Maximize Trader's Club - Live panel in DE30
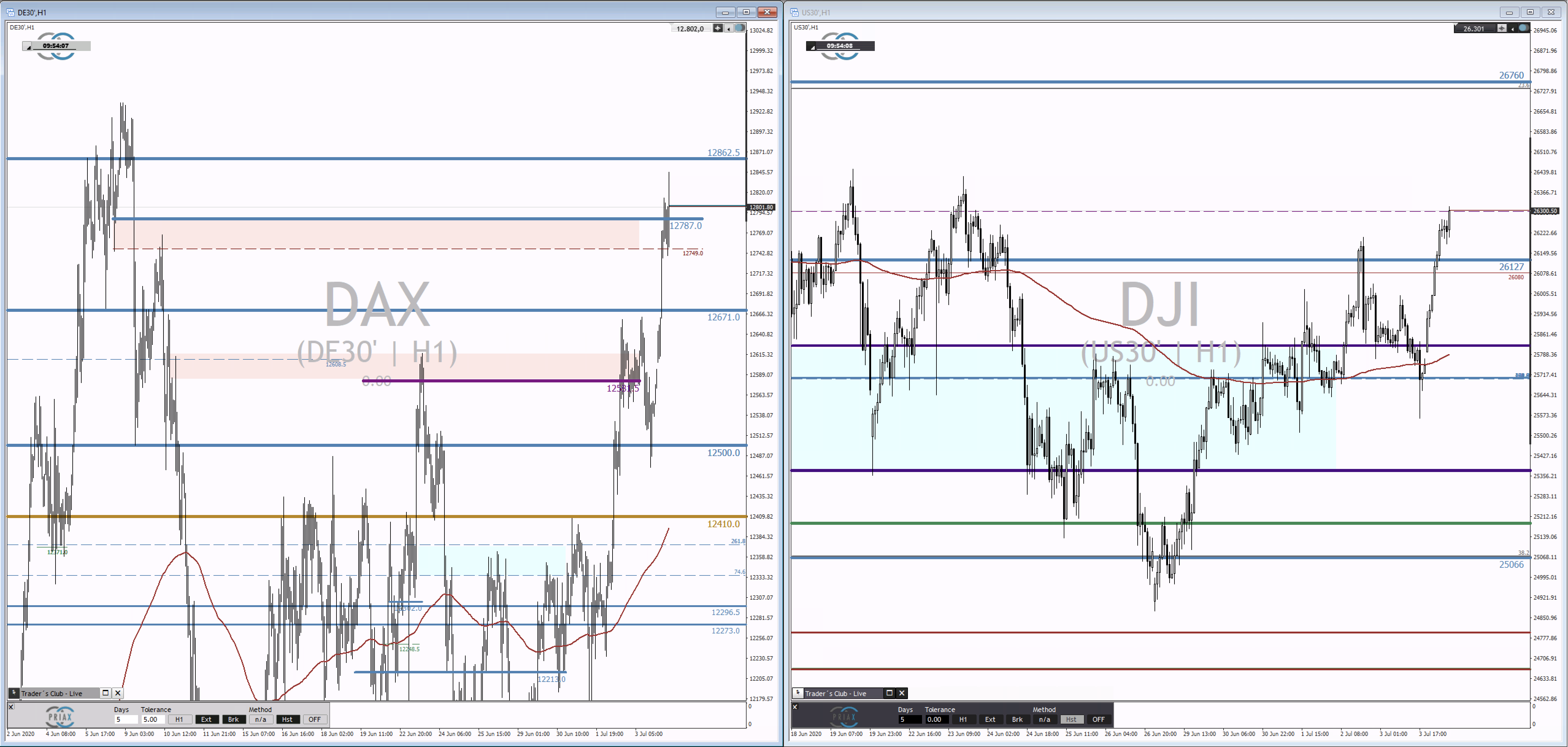This screenshot has height=747, width=1568. 105,693
